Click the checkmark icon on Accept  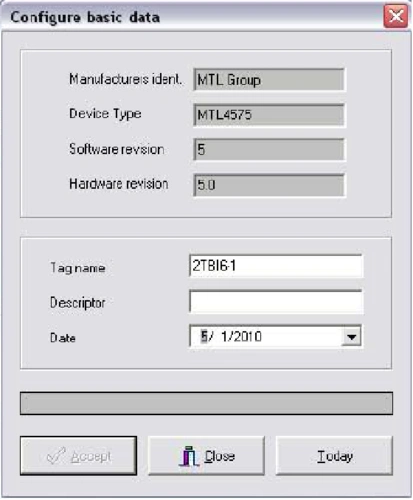click(x=56, y=456)
